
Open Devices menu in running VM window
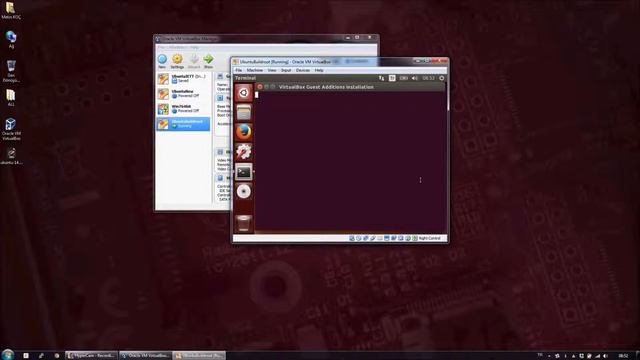coord(303,70)
